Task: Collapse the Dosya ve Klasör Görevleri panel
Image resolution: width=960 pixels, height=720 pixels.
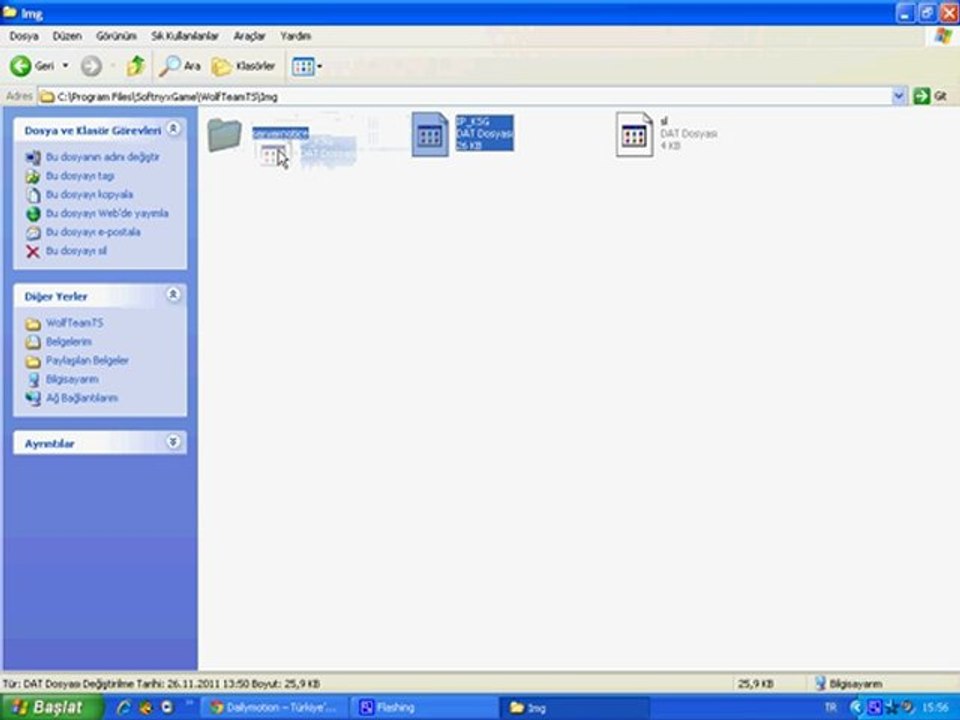Action: pyautogui.click(x=173, y=129)
